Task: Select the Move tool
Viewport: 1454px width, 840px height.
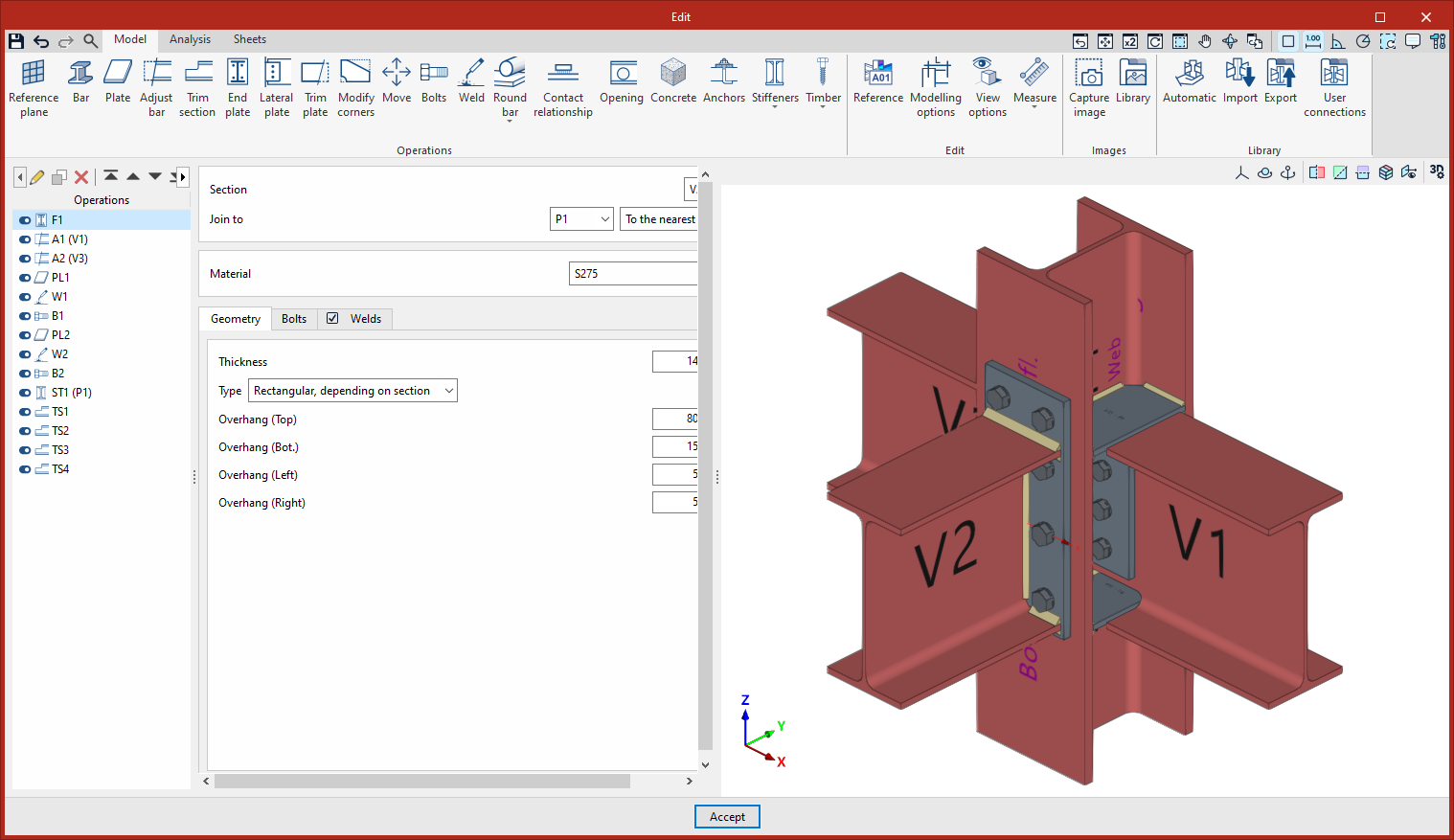Action: 397,81
